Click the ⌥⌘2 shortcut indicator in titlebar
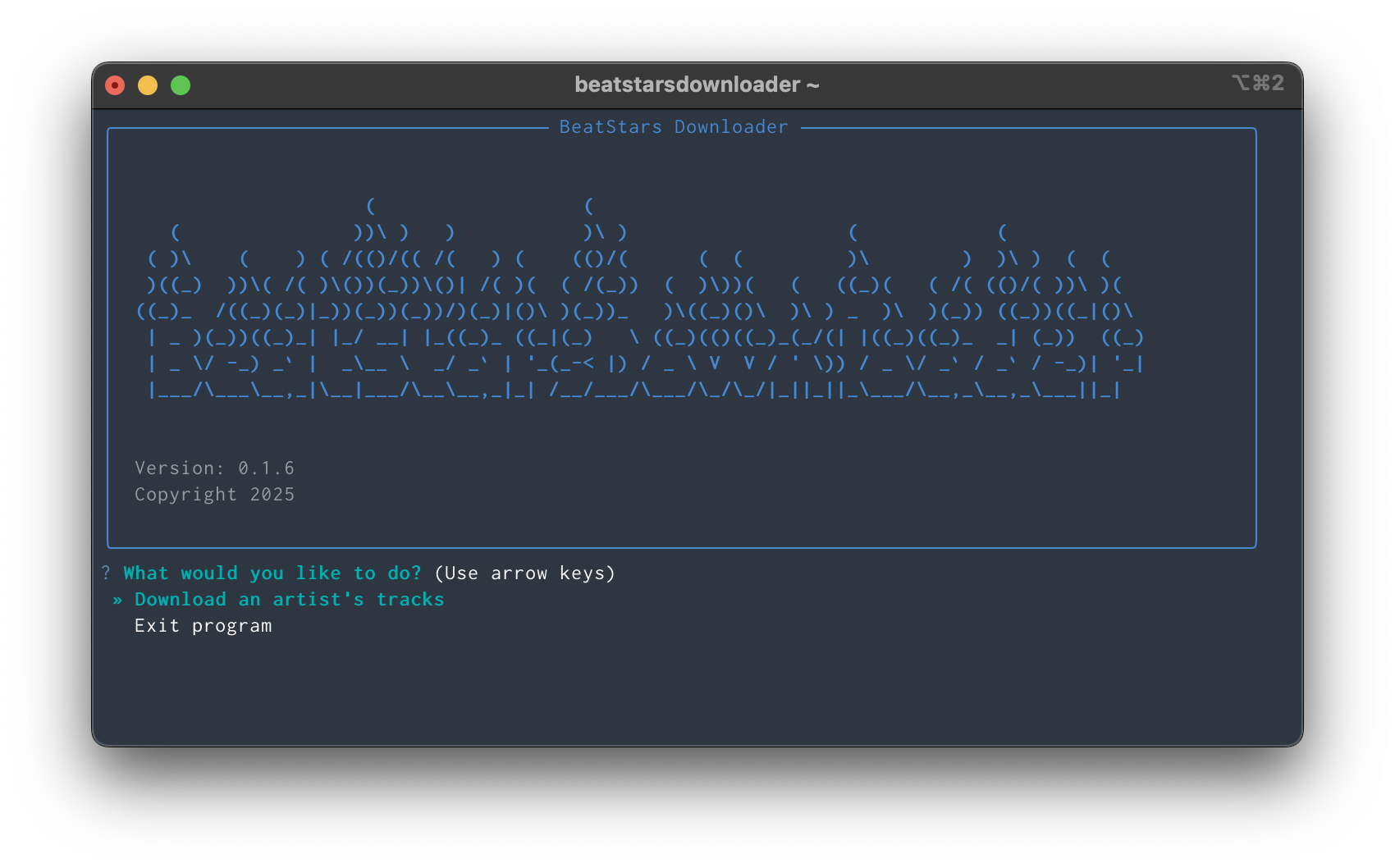1395x868 pixels. 1256,83
